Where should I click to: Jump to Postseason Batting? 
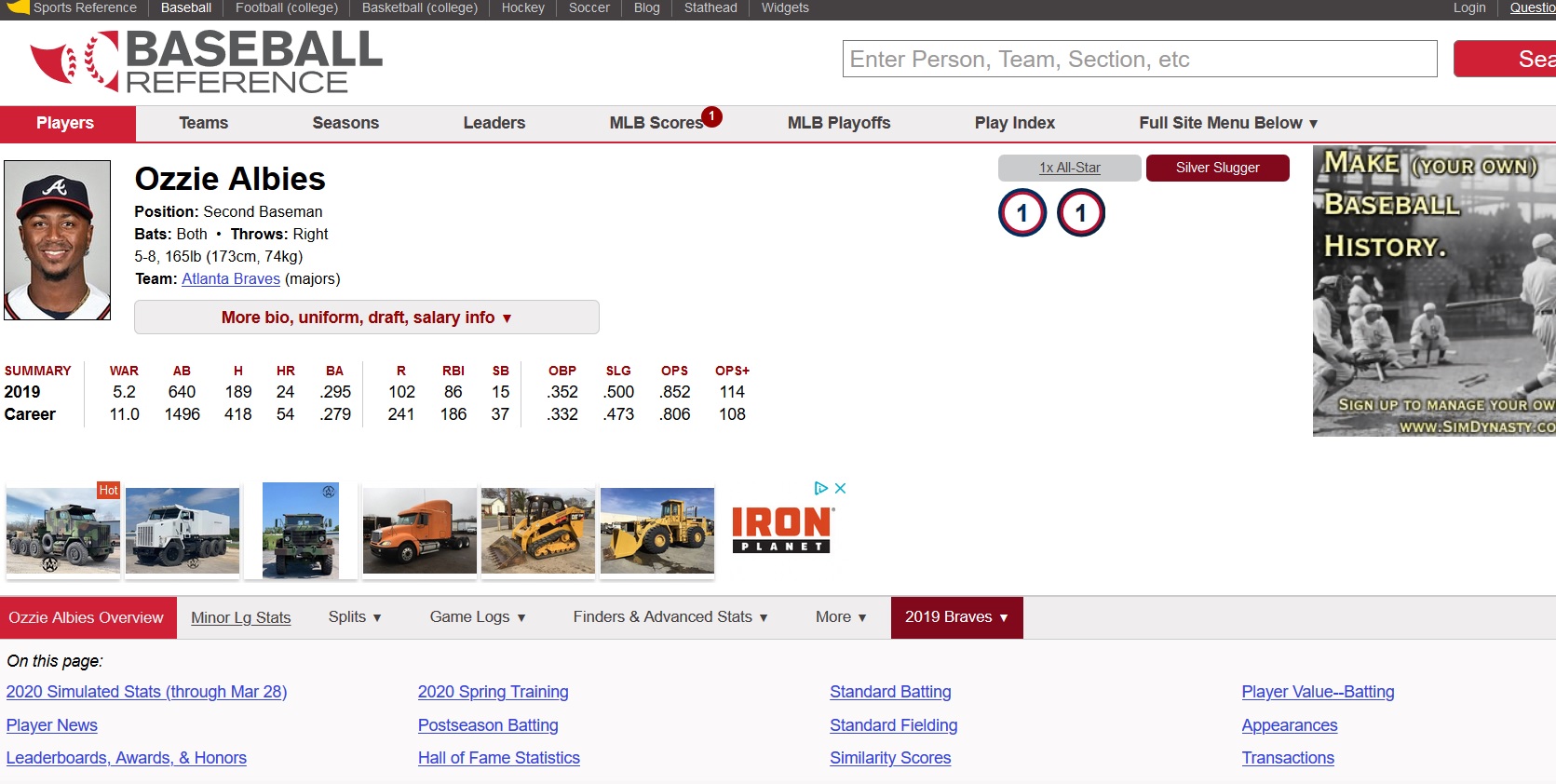pos(488,725)
